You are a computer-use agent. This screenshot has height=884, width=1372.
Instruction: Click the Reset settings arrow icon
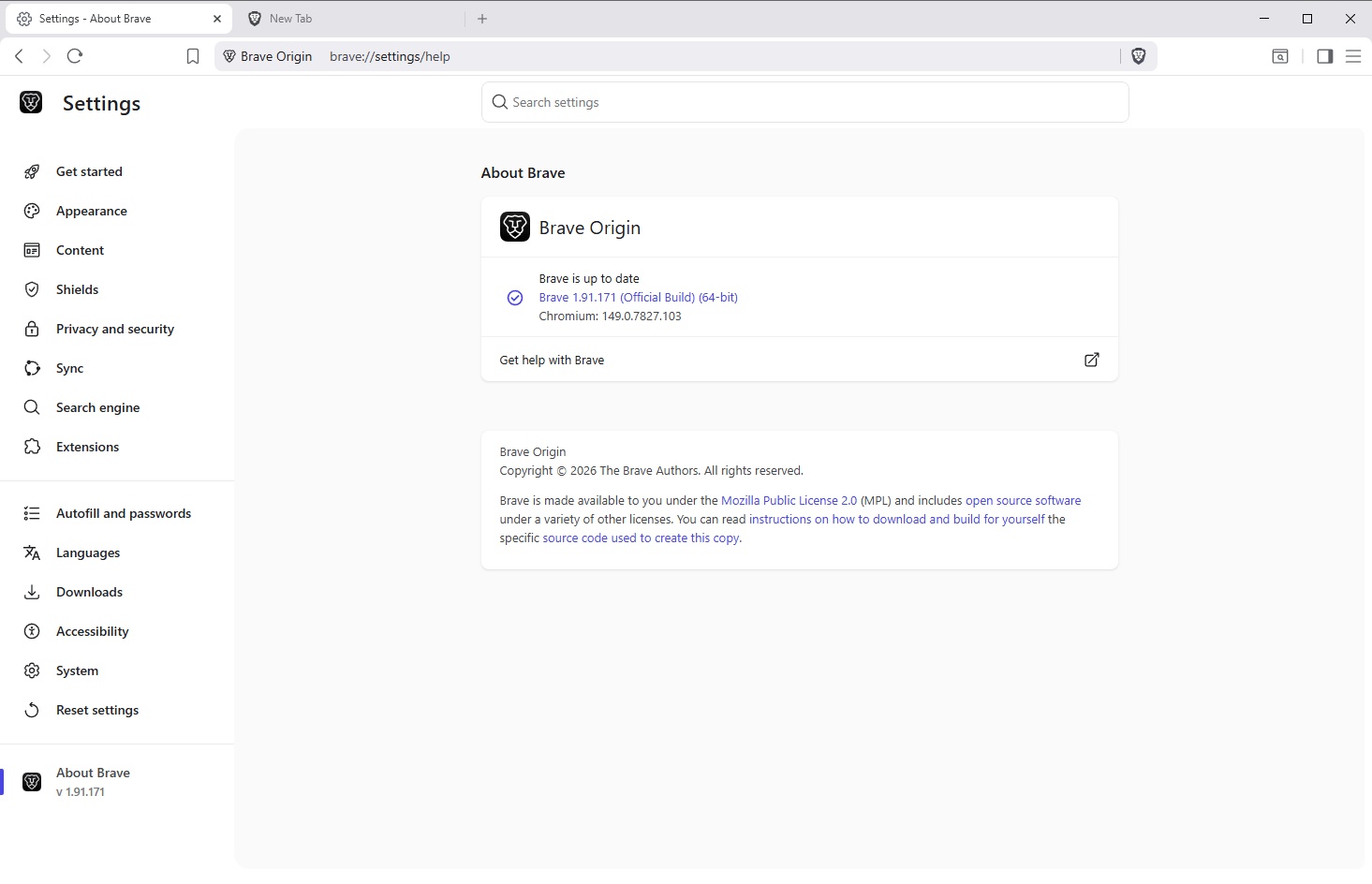click(32, 710)
